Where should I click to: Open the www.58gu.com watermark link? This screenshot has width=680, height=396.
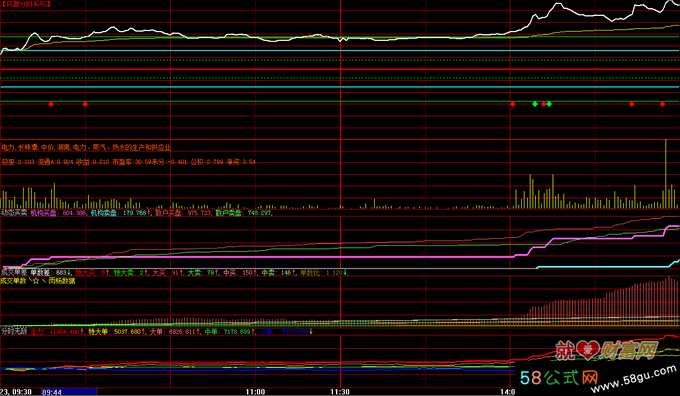[634, 379]
